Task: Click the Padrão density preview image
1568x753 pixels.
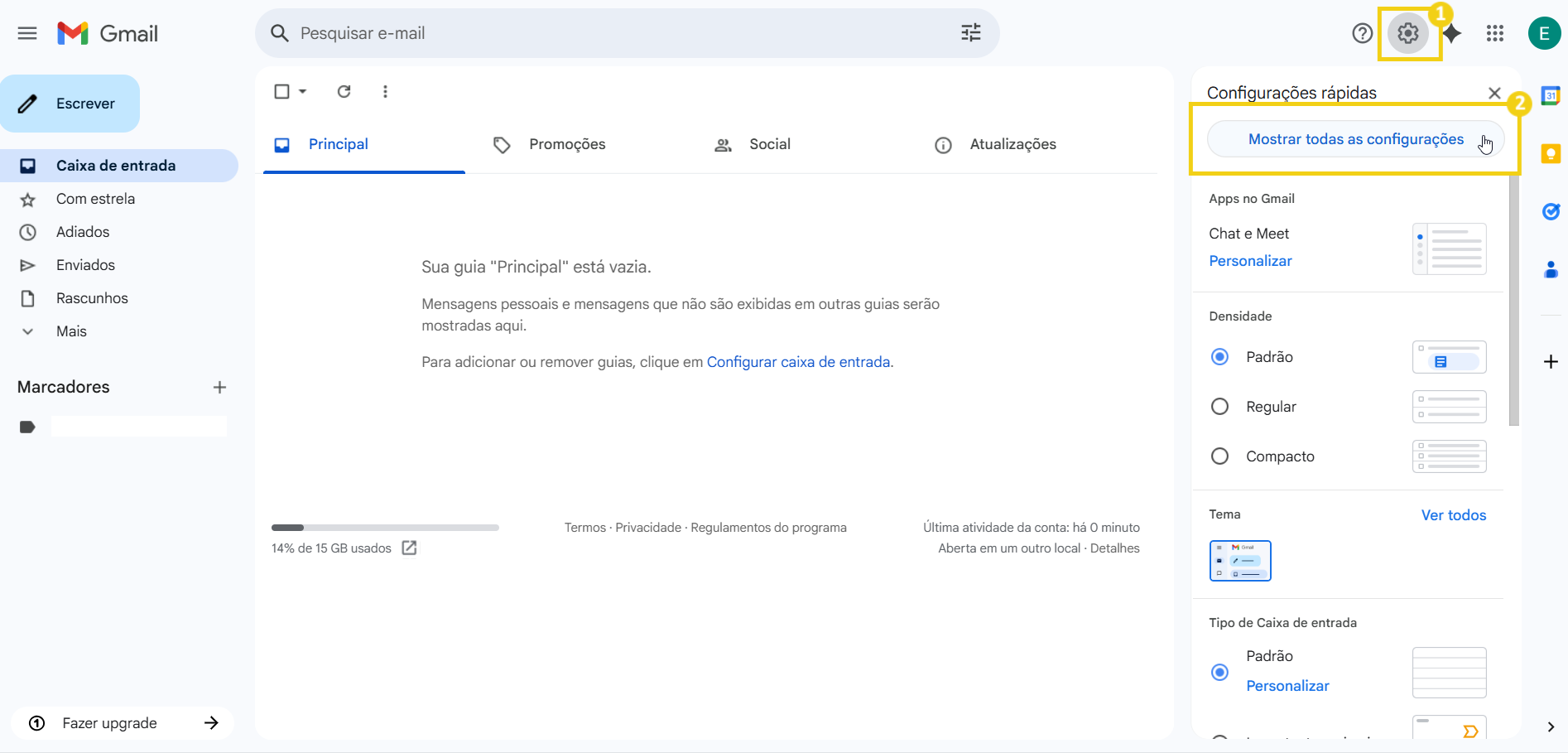Action: pyautogui.click(x=1449, y=357)
